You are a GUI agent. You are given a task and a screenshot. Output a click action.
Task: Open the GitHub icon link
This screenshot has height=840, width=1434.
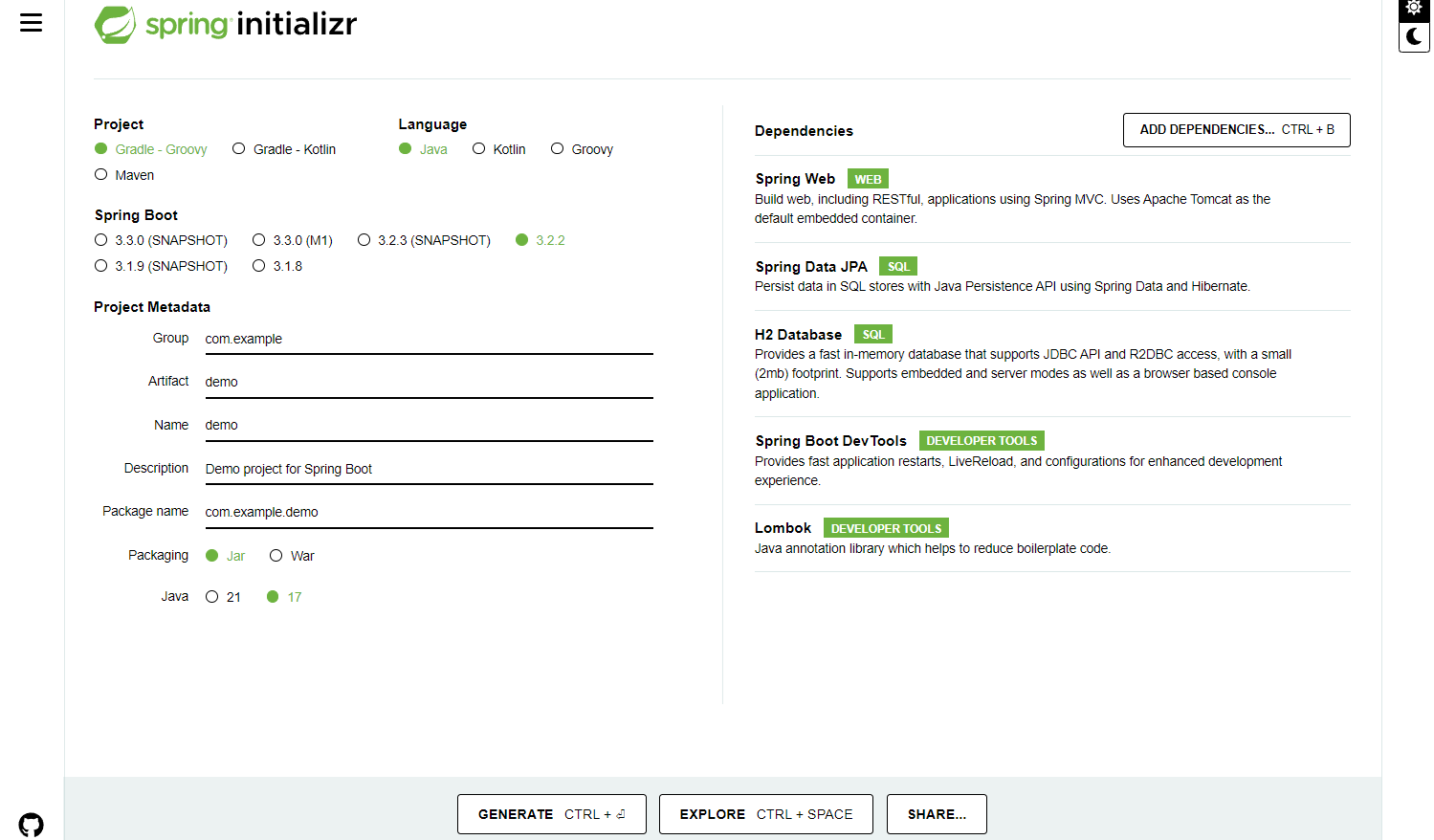(x=32, y=825)
